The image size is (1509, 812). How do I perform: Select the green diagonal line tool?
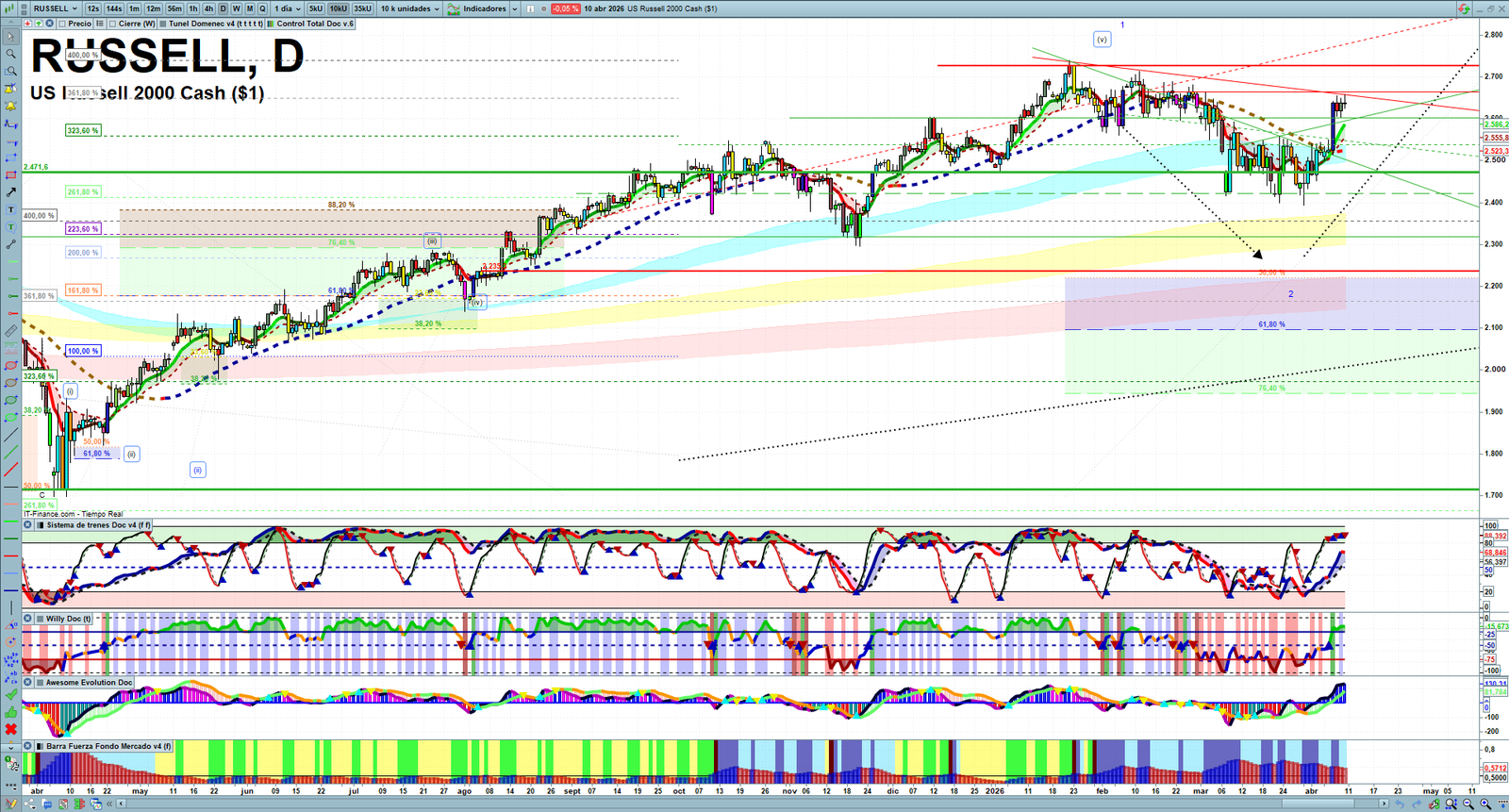(x=10, y=452)
